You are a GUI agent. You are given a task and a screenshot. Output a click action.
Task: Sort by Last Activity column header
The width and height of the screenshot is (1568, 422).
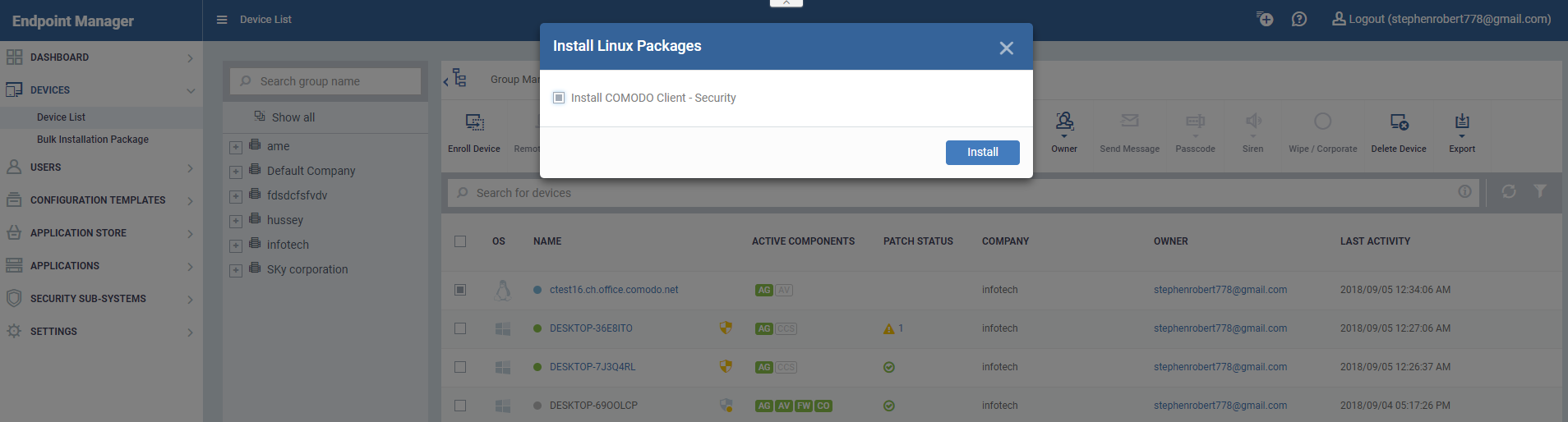[x=1375, y=241]
